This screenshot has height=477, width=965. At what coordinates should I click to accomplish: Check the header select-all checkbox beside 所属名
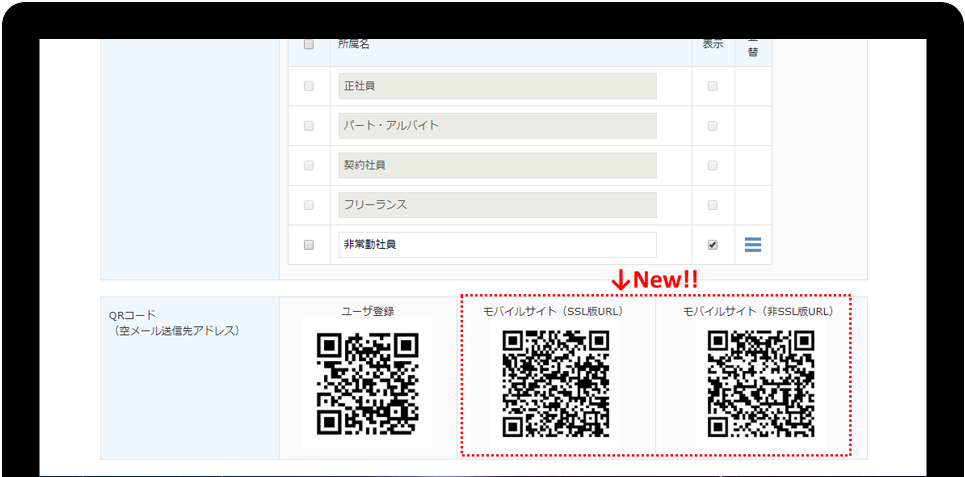pyautogui.click(x=309, y=45)
